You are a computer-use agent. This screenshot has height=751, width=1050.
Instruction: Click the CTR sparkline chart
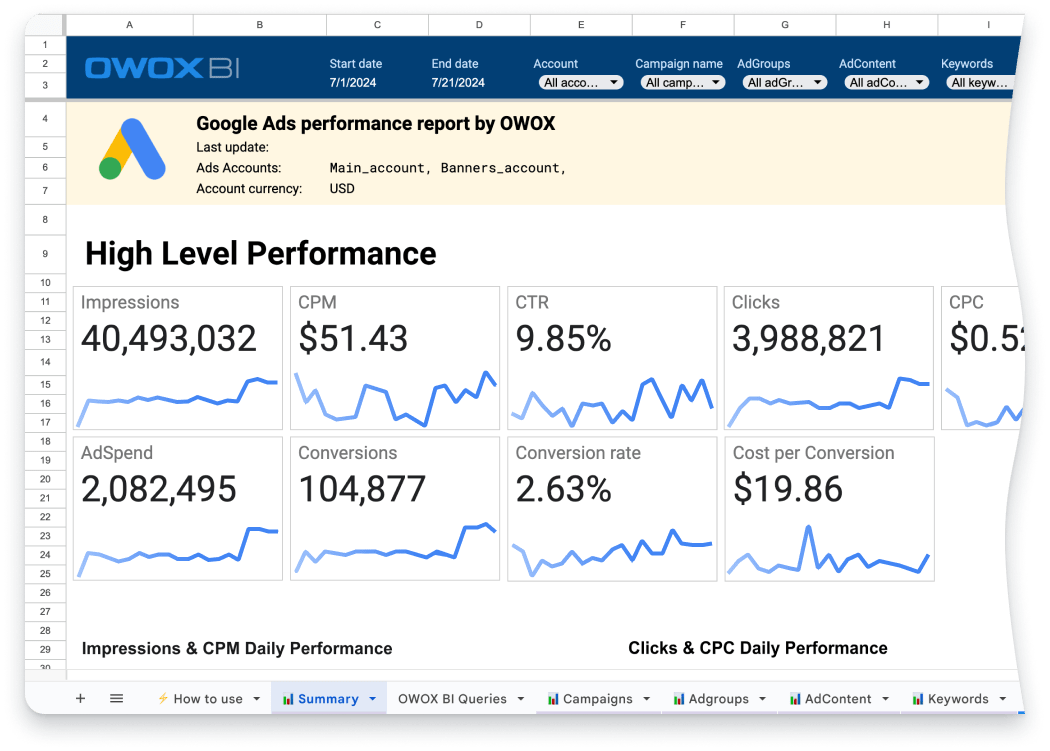612,402
